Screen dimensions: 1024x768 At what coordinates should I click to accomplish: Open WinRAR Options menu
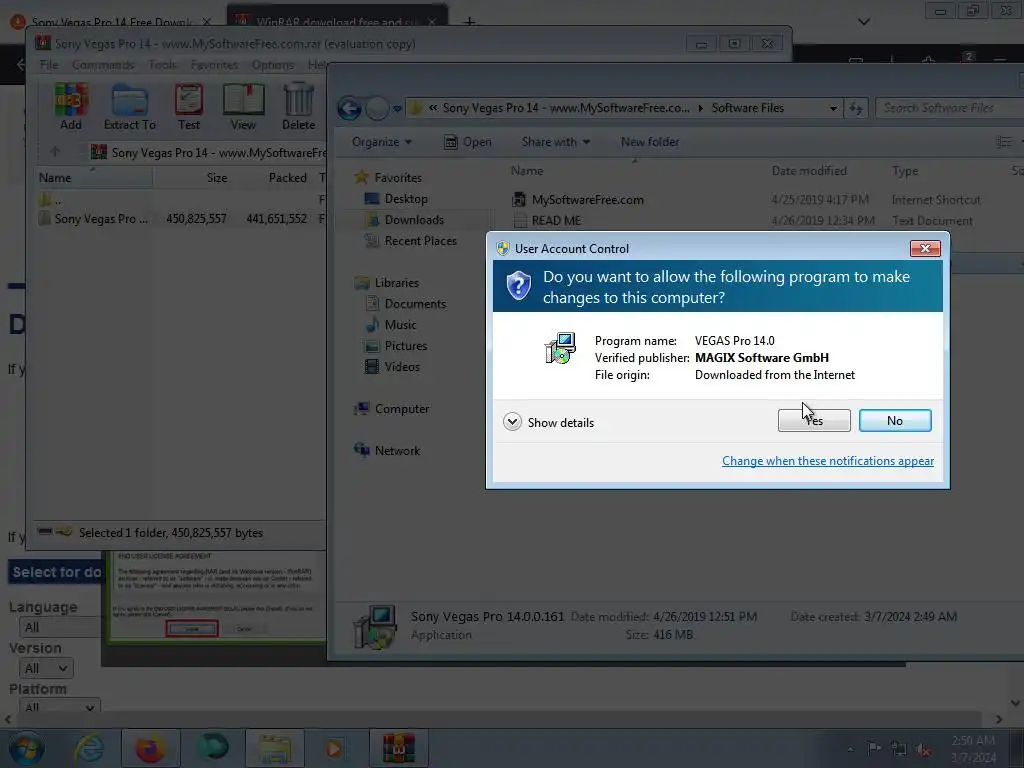(x=272, y=65)
